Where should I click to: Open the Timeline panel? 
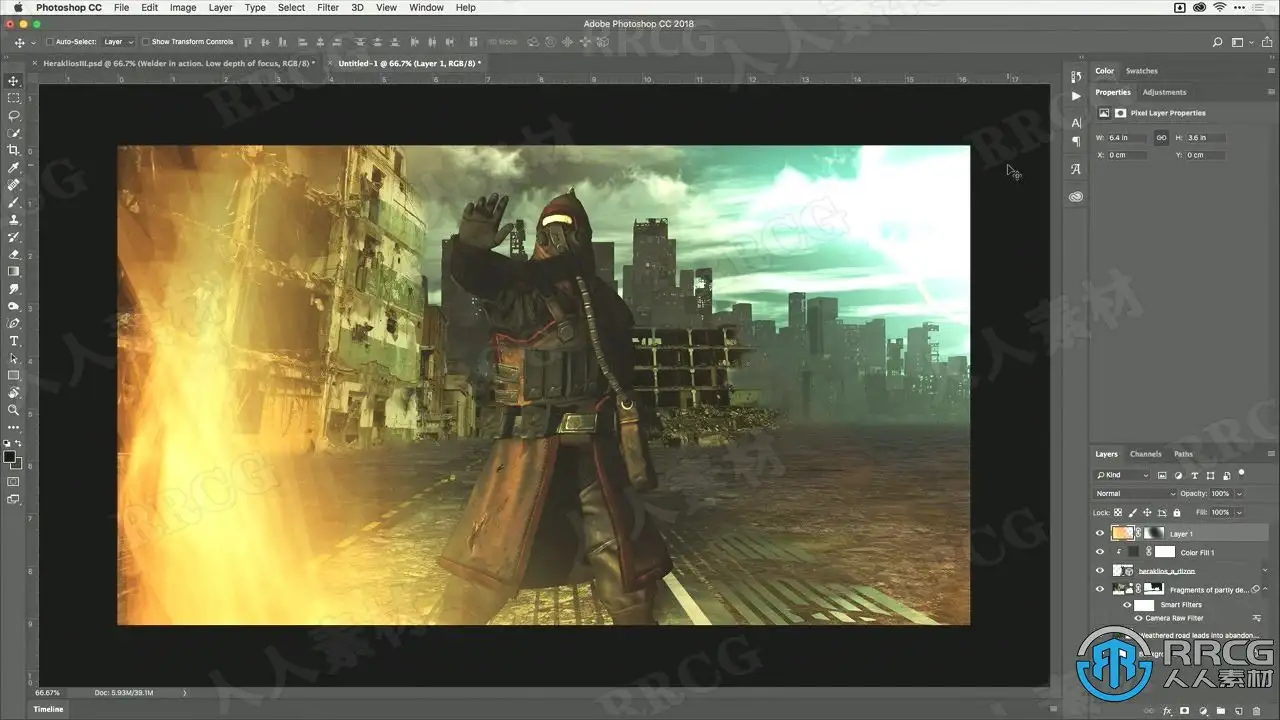pos(48,709)
